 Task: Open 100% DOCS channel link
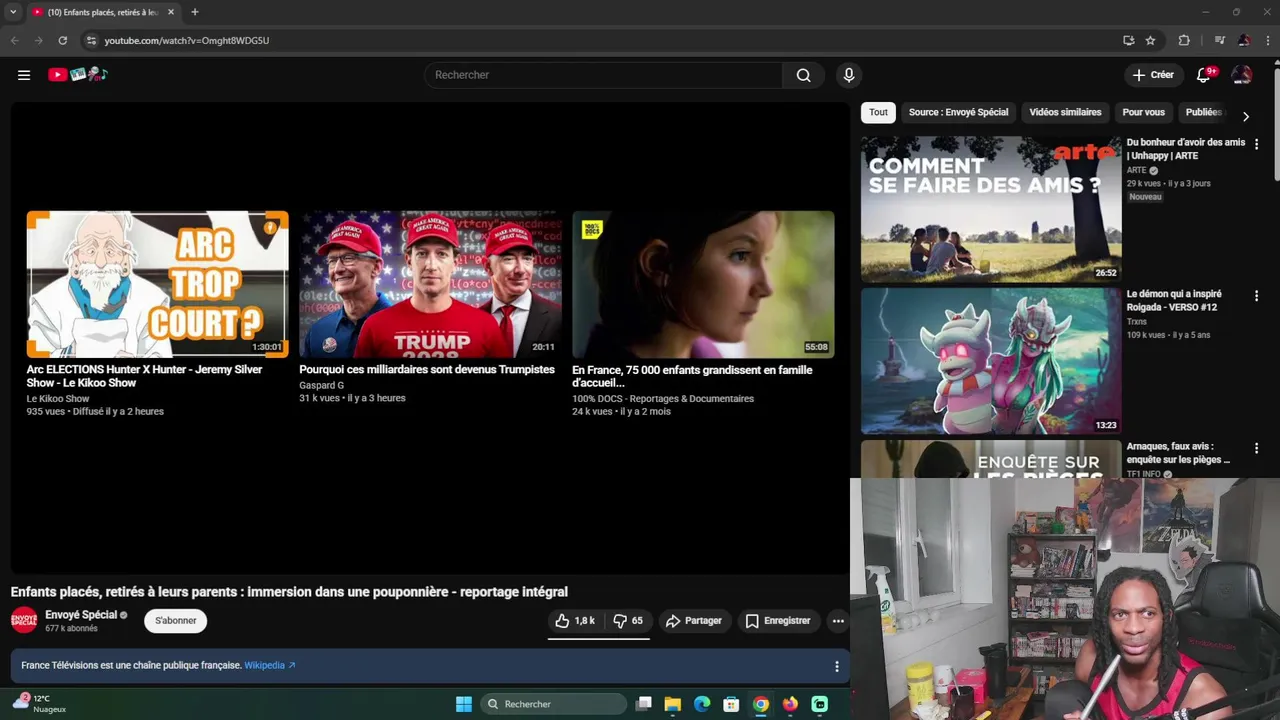coord(663,399)
